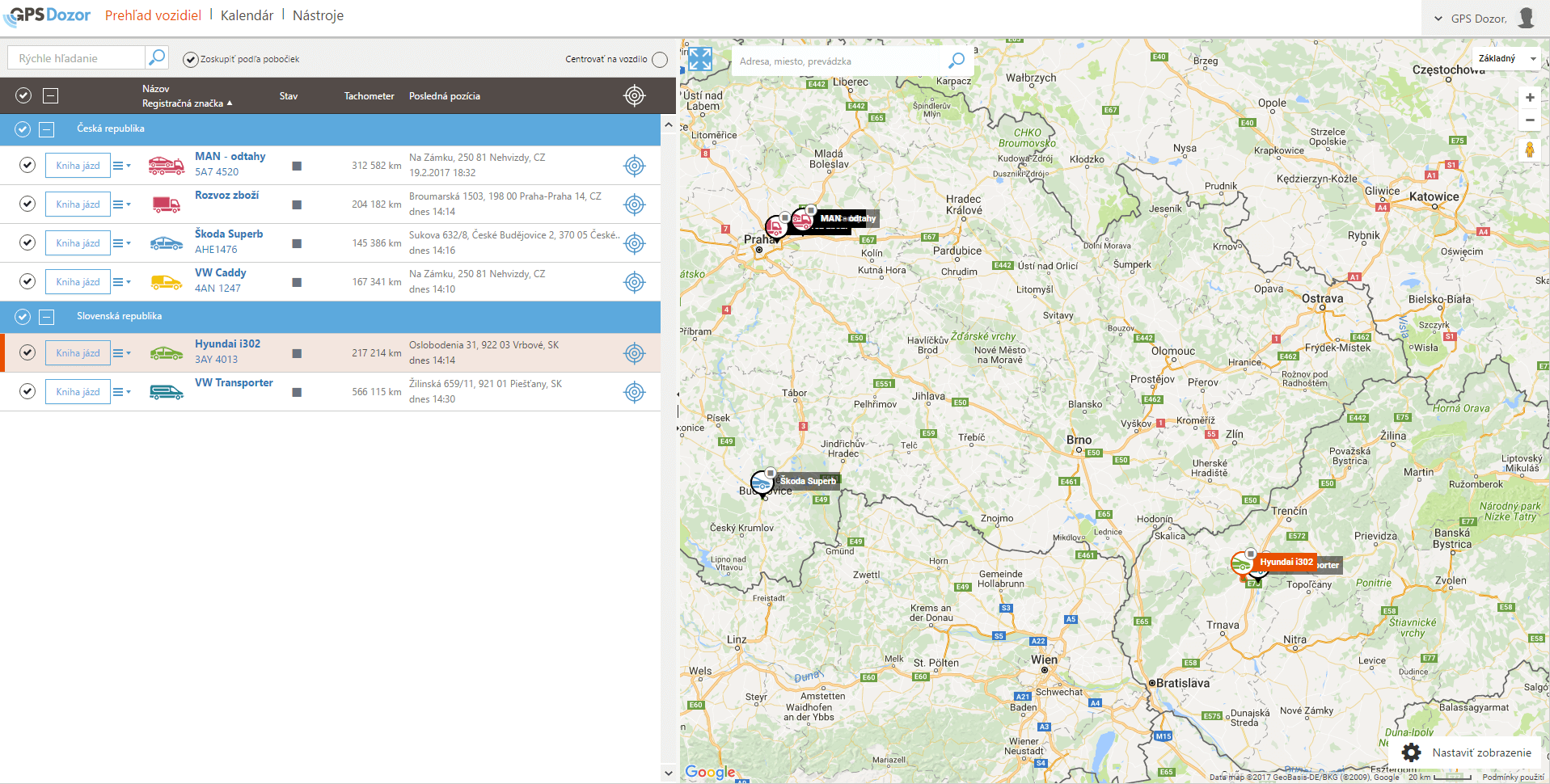Collapse all groups via header minus box
This screenshot has height=784, width=1550.
[50, 96]
